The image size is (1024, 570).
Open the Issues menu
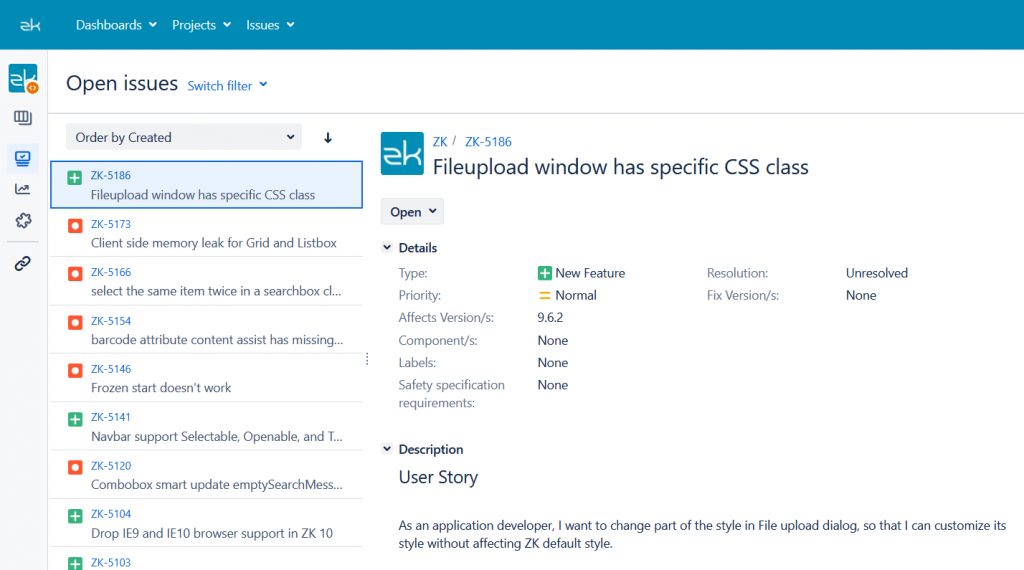click(270, 25)
